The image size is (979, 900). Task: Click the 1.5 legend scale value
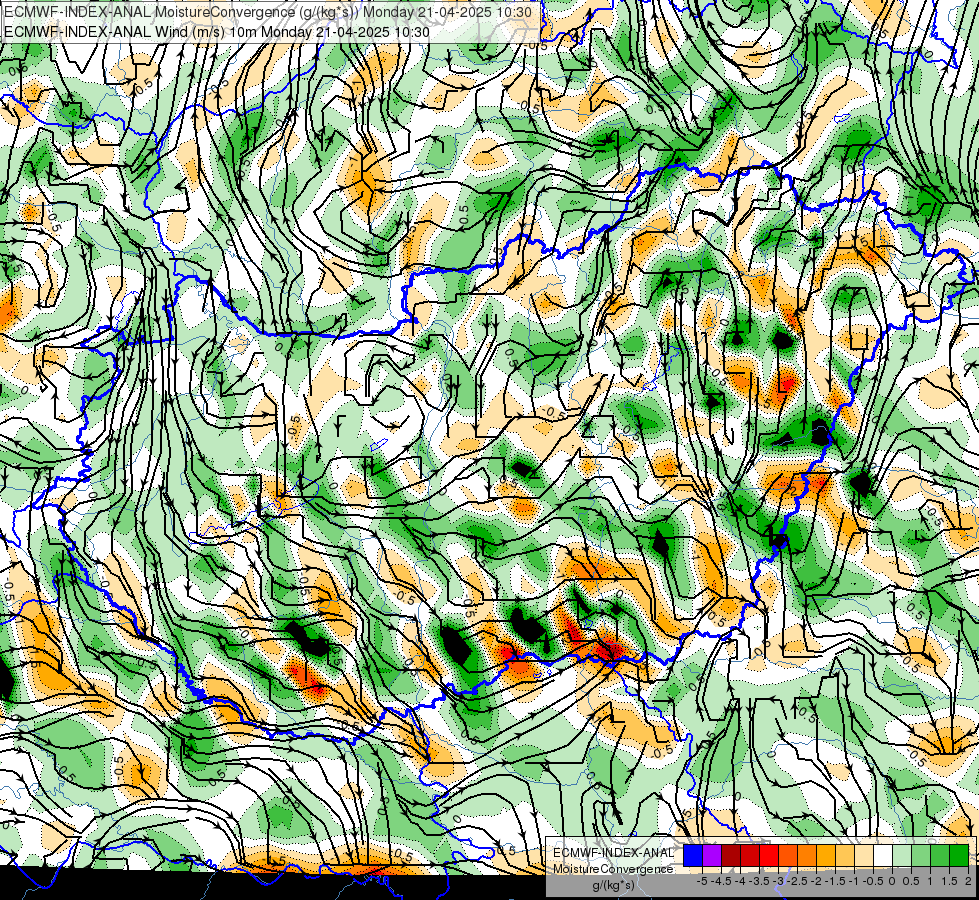950,881
